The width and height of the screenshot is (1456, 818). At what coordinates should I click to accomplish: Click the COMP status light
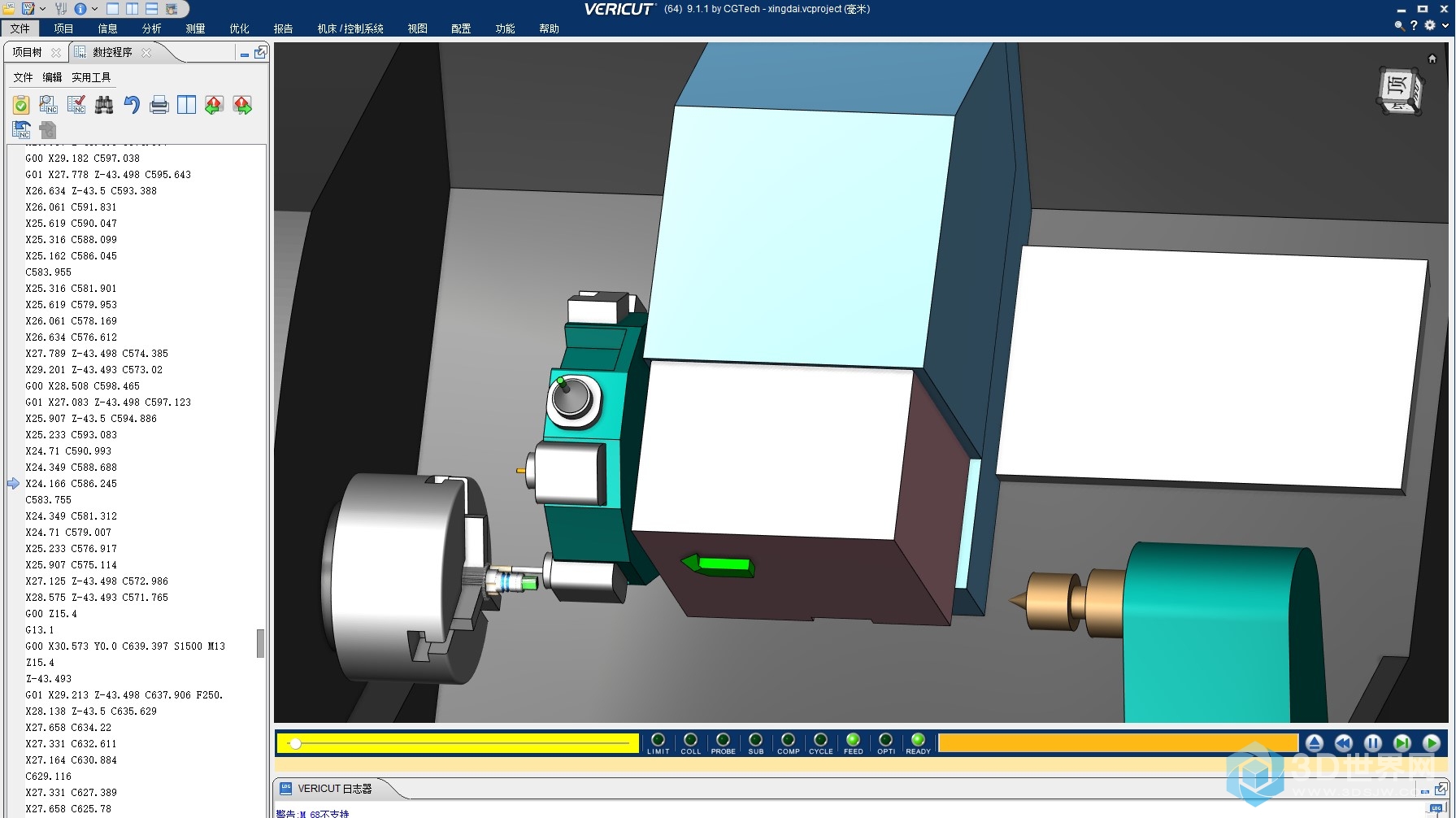[789, 739]
